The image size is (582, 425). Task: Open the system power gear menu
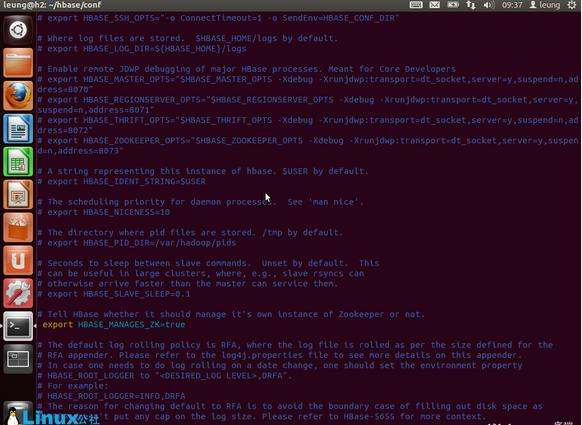(x=572, y=5)
